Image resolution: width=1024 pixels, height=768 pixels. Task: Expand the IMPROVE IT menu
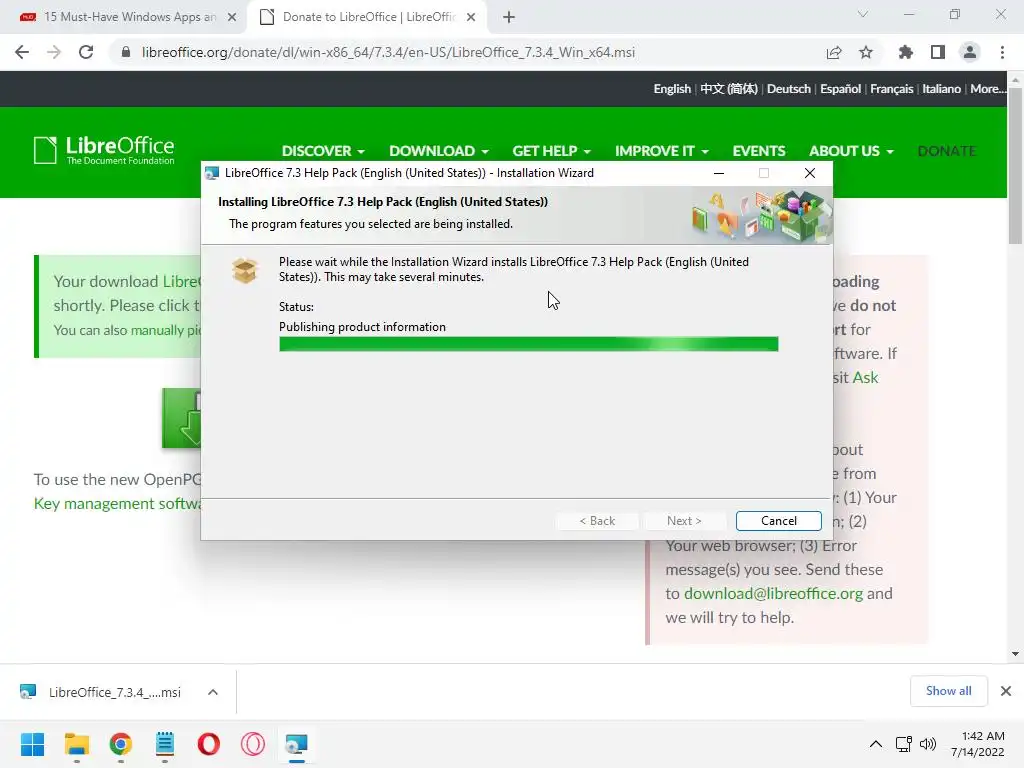(x=662, y=151)
